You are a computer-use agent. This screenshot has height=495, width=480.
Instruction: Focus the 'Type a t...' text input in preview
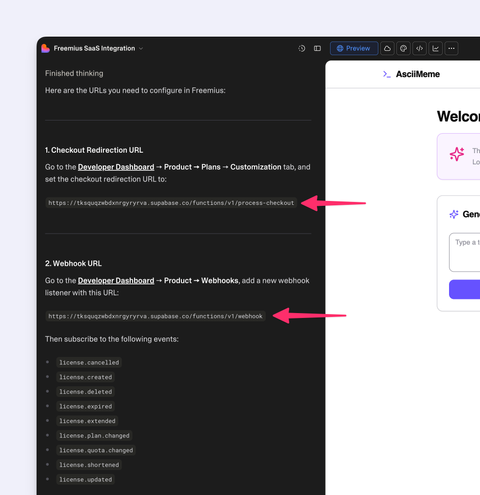[x=465, y=252]
